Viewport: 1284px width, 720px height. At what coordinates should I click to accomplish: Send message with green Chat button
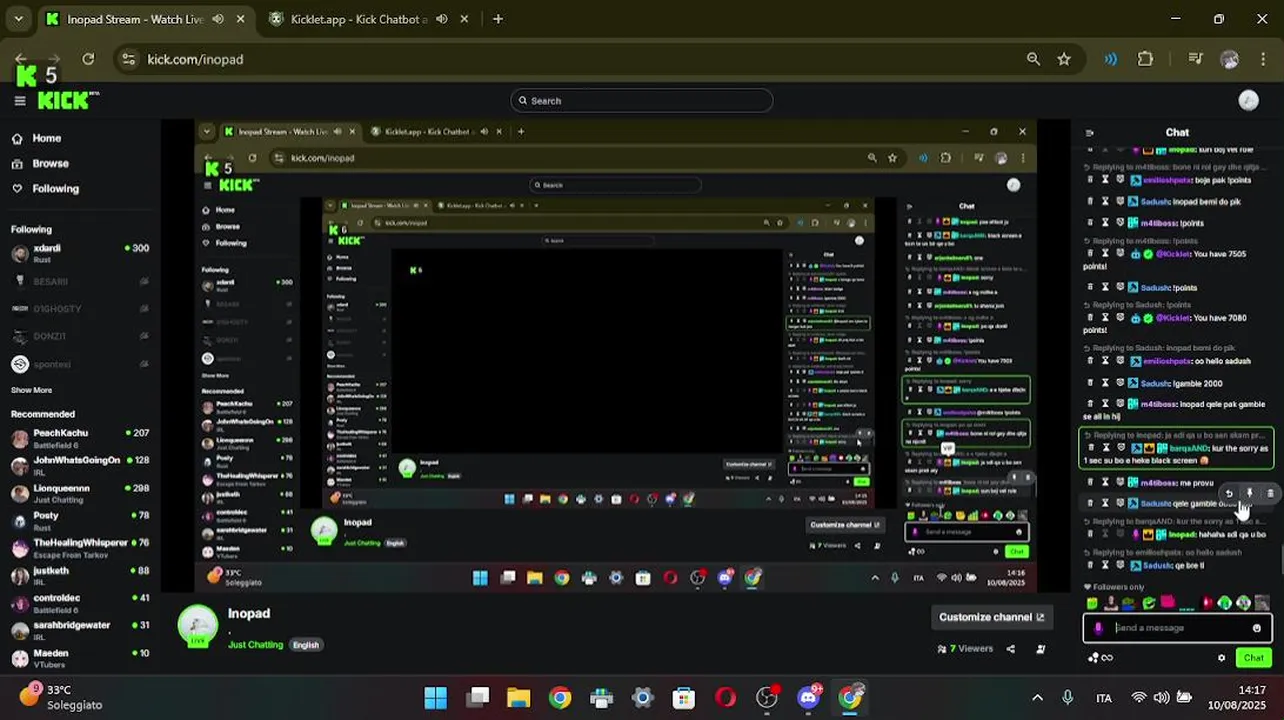[1254, 658]
